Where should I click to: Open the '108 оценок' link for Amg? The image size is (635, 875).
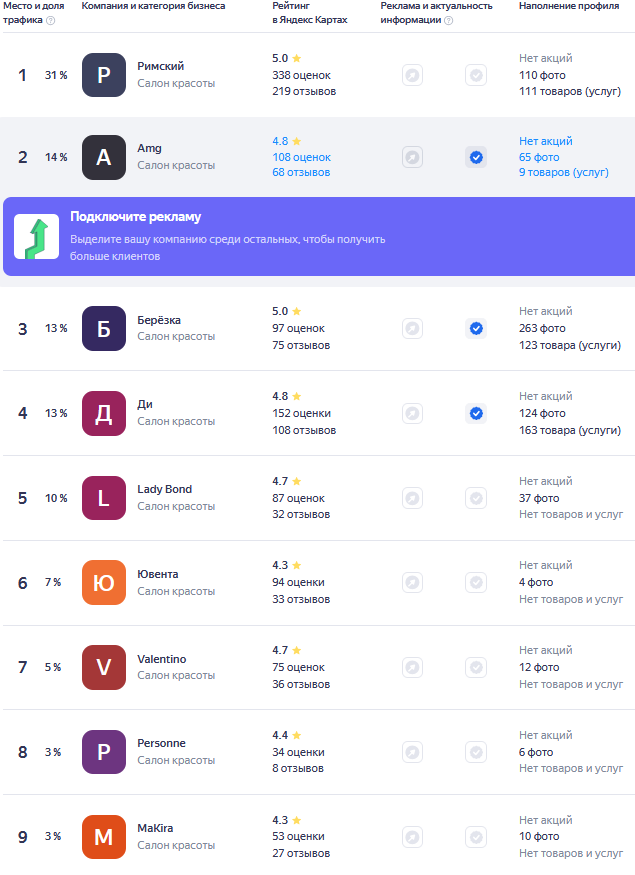point(301,157)
